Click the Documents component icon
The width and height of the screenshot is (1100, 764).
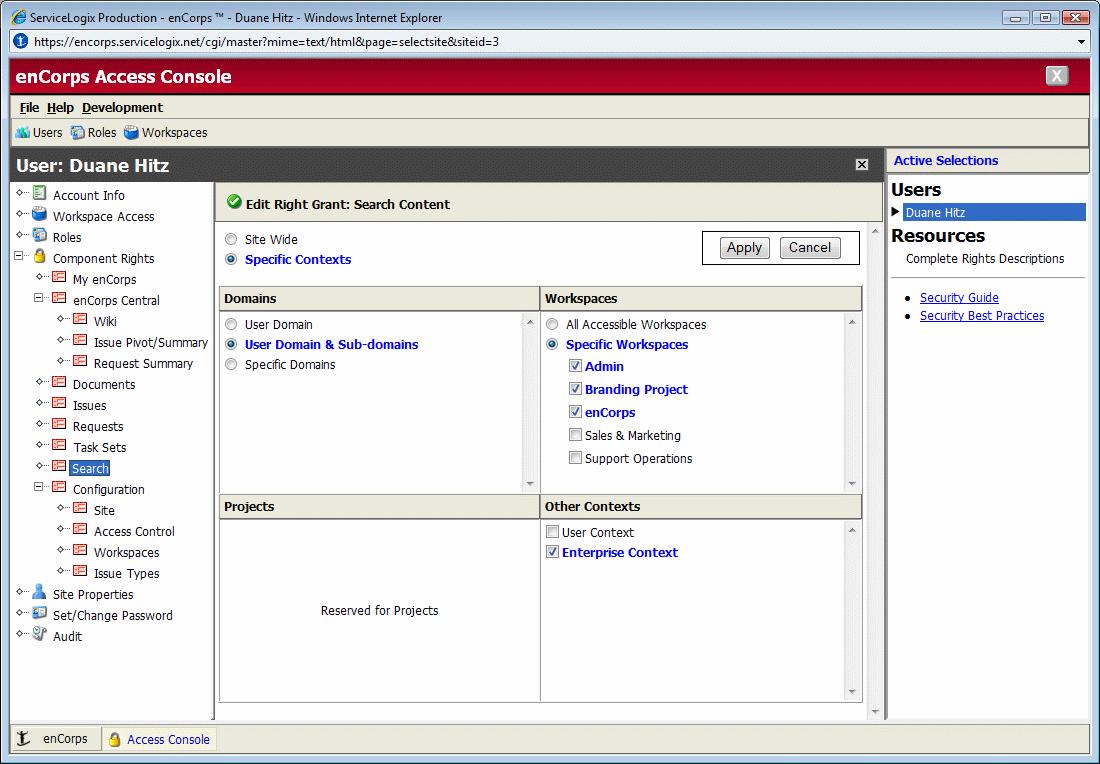[x=60, y=382]
